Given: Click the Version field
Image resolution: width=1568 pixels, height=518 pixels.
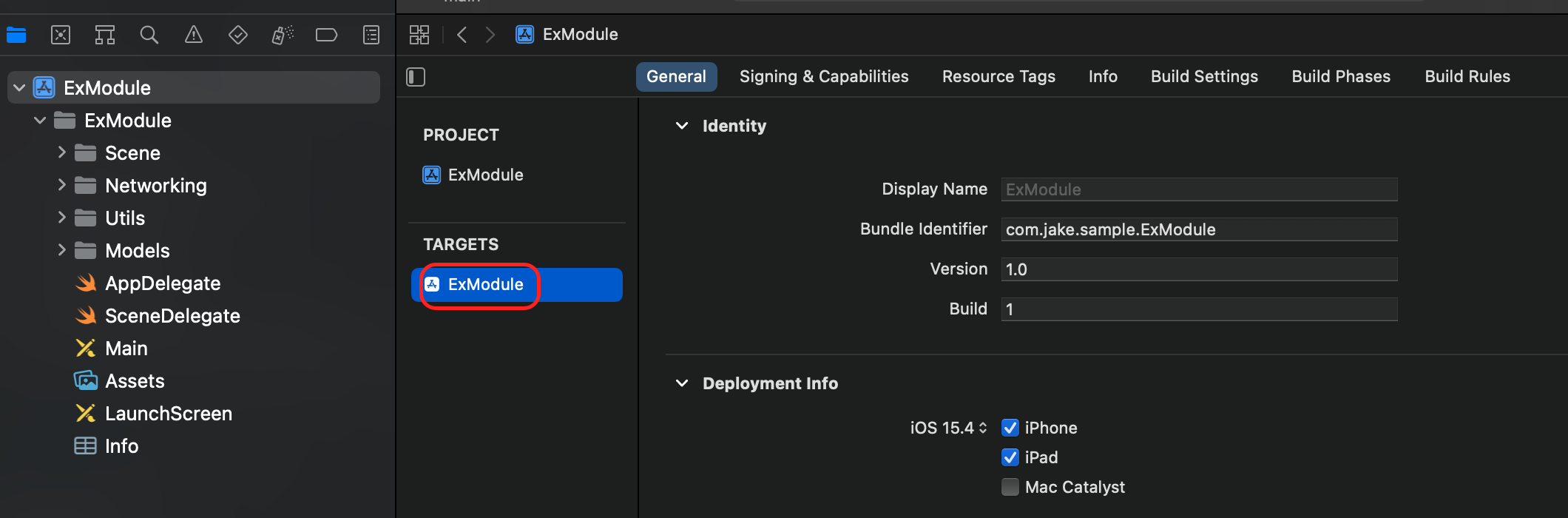Looking at the screenshot, I should pyautogui.click(x=1199, y=269).
